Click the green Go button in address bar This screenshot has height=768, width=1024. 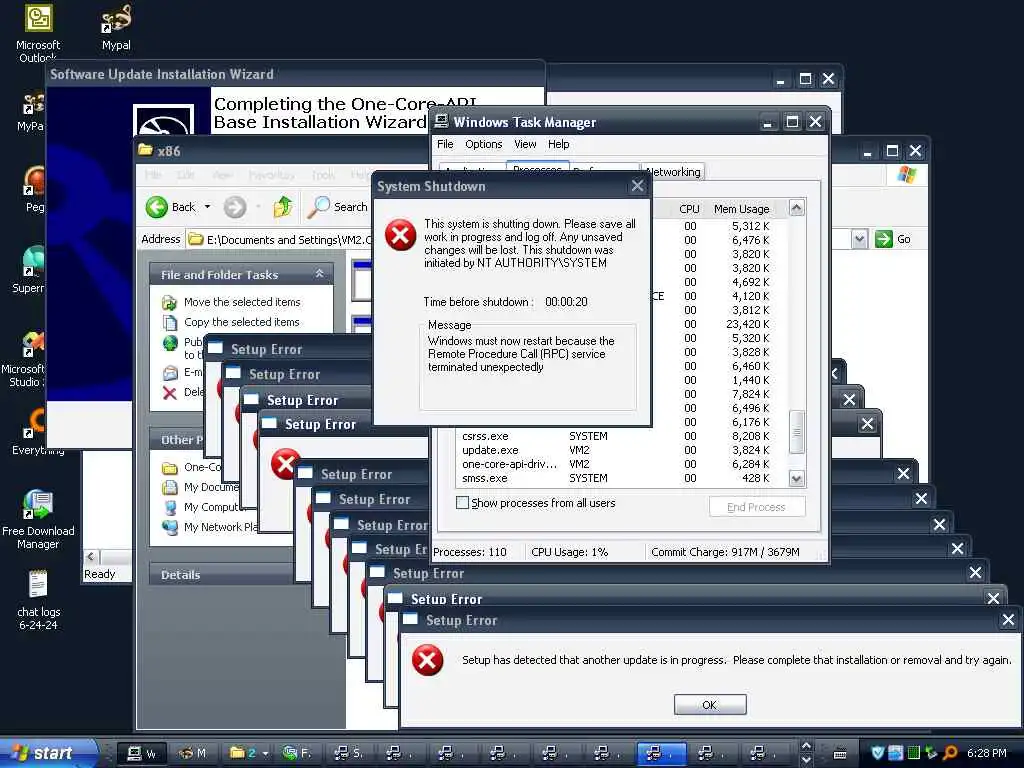[x=893, y=239]
